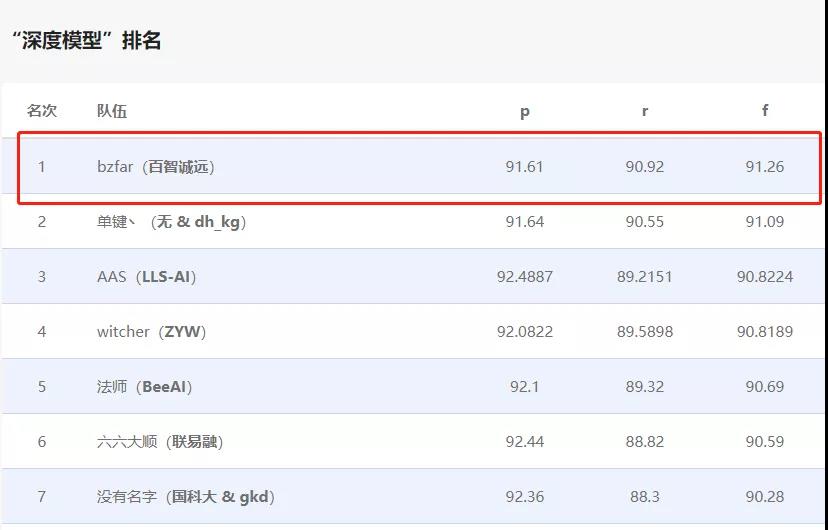Screen dimensions: 828x530
Task: Click the r value 88.3
Action: point(645,497)
